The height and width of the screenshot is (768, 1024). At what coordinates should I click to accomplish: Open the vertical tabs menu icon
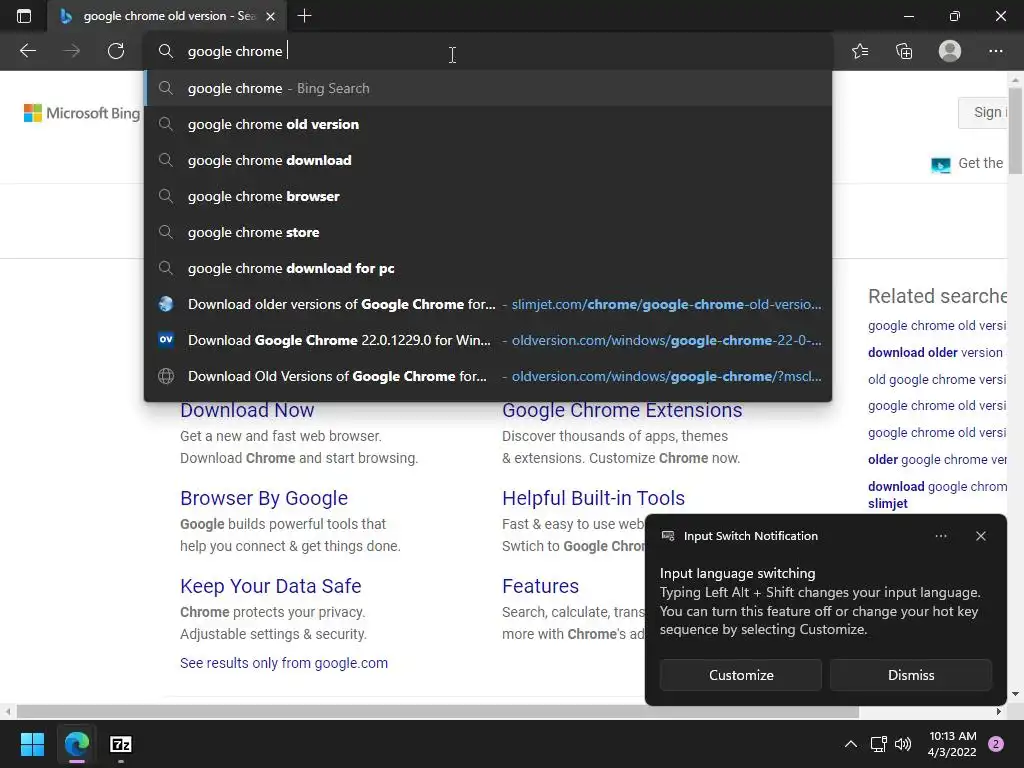[24, 16]
